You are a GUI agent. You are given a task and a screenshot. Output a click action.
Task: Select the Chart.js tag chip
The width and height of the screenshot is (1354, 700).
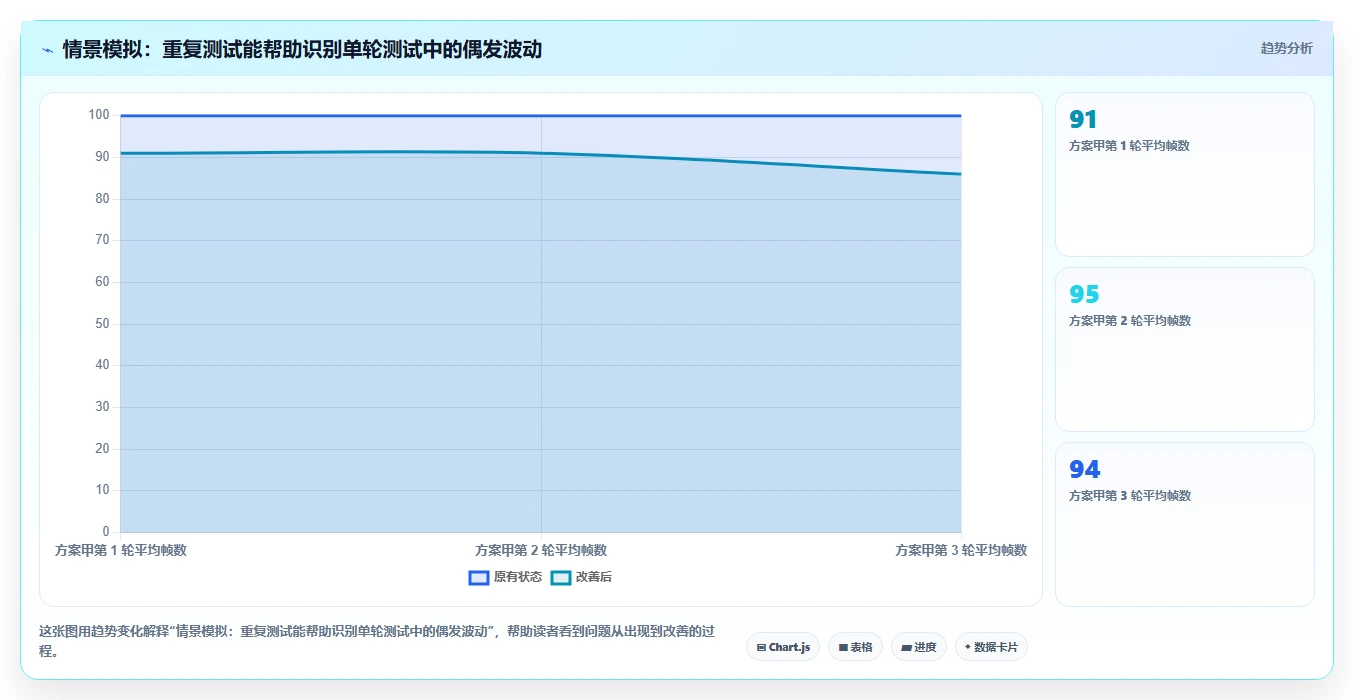click(783, 647)
